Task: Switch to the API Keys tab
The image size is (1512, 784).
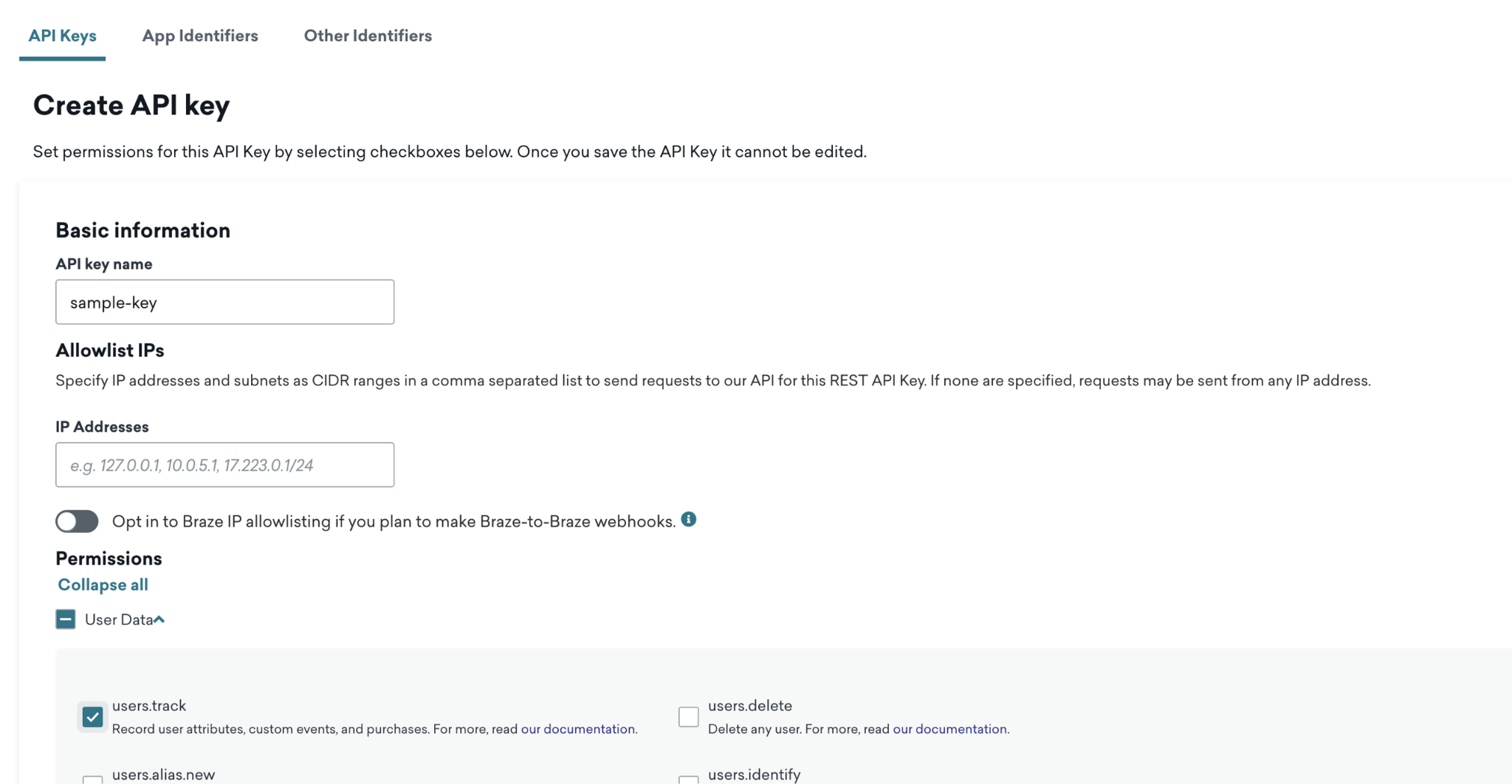Action: tap(62, 35)
